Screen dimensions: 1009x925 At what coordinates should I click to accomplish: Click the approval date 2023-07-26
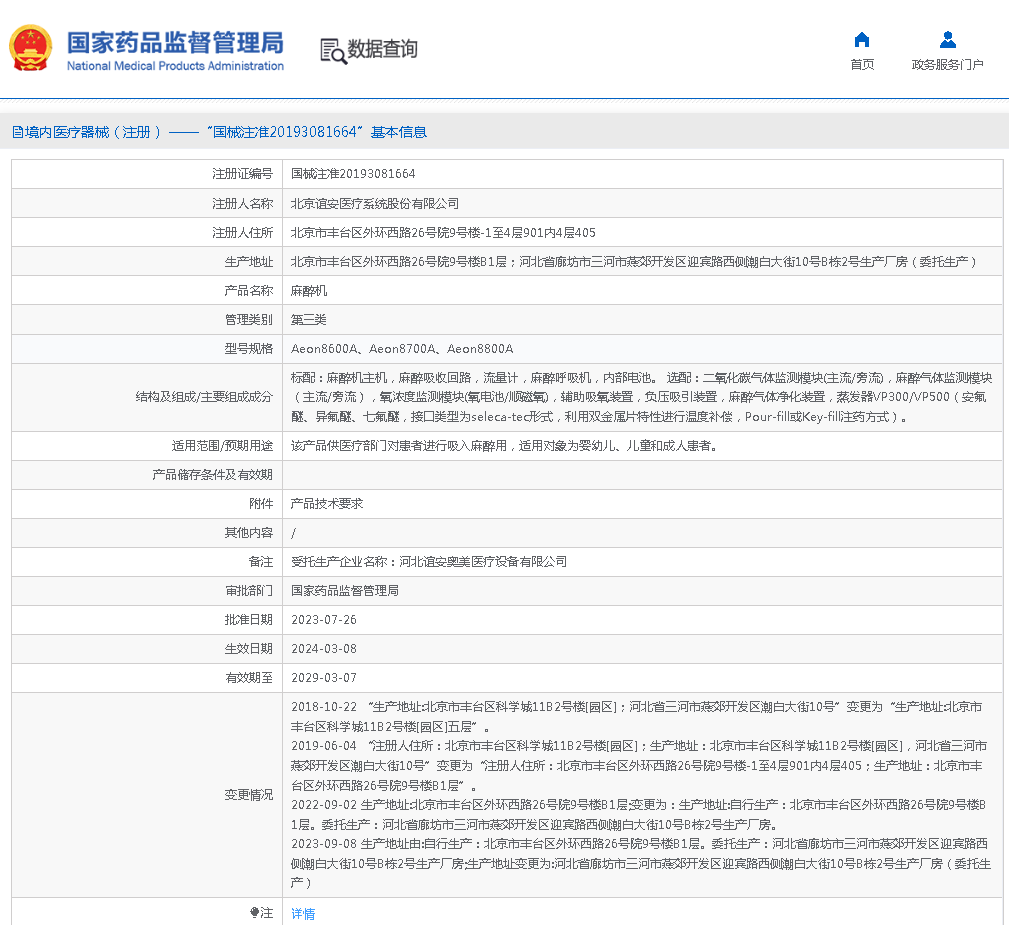[324, 620]
